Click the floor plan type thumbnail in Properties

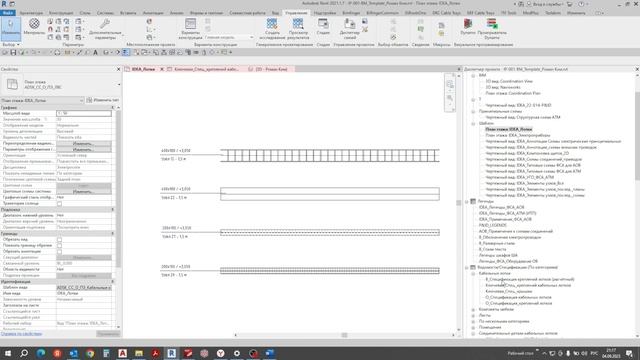[12, 84]
